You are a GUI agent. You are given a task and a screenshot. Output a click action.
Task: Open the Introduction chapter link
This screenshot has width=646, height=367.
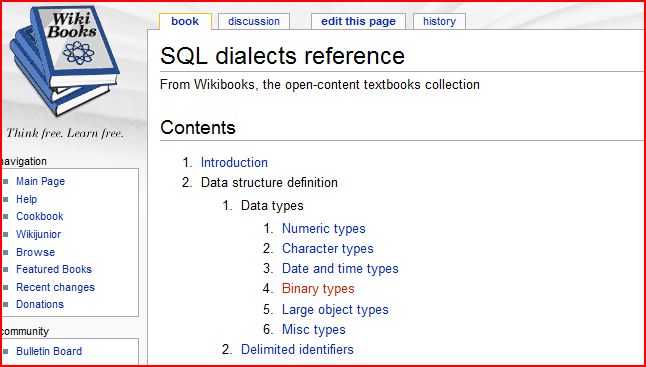pos(234,162)
